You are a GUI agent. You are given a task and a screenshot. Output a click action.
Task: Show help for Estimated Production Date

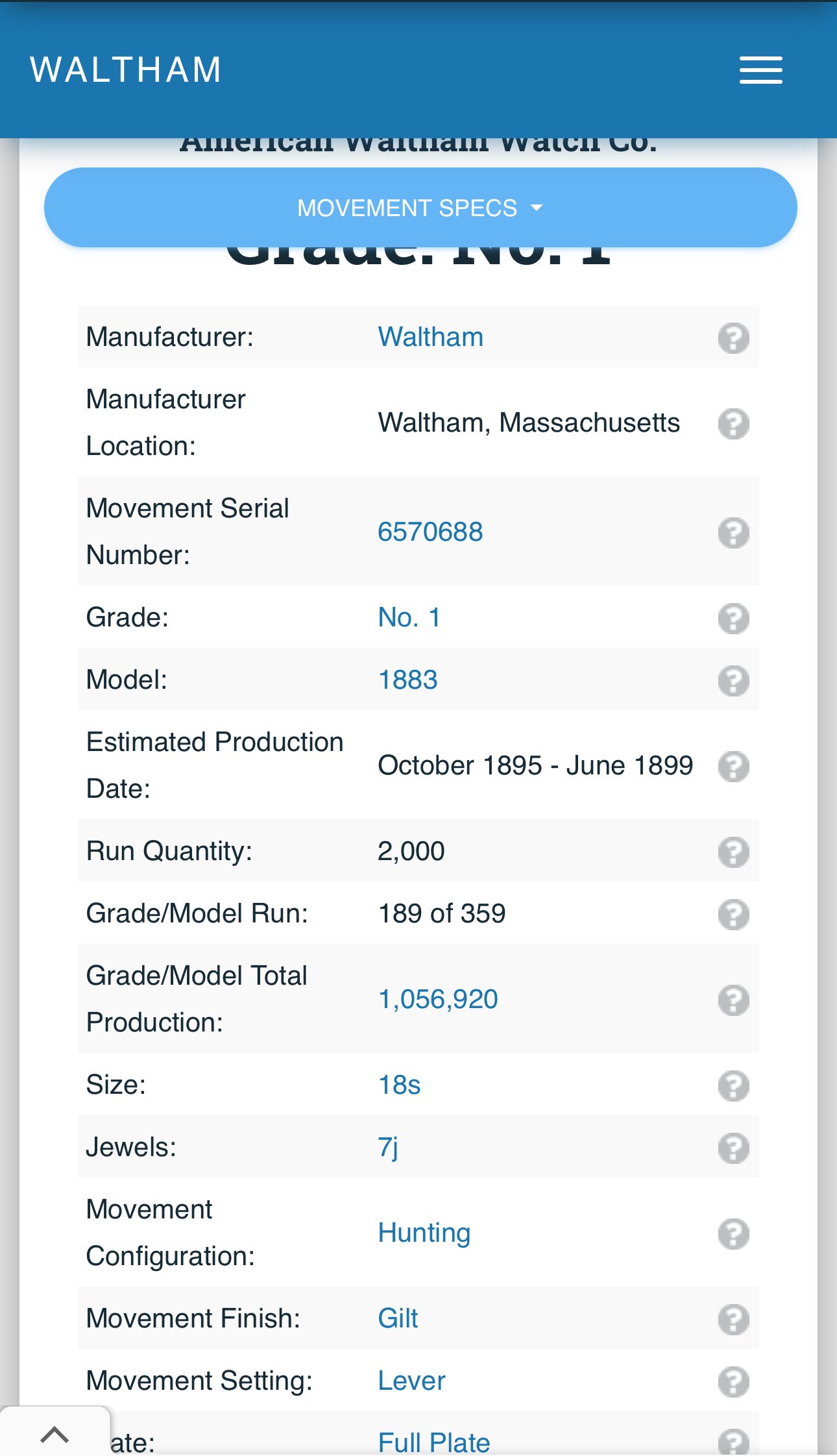click(x=733, y=767)
